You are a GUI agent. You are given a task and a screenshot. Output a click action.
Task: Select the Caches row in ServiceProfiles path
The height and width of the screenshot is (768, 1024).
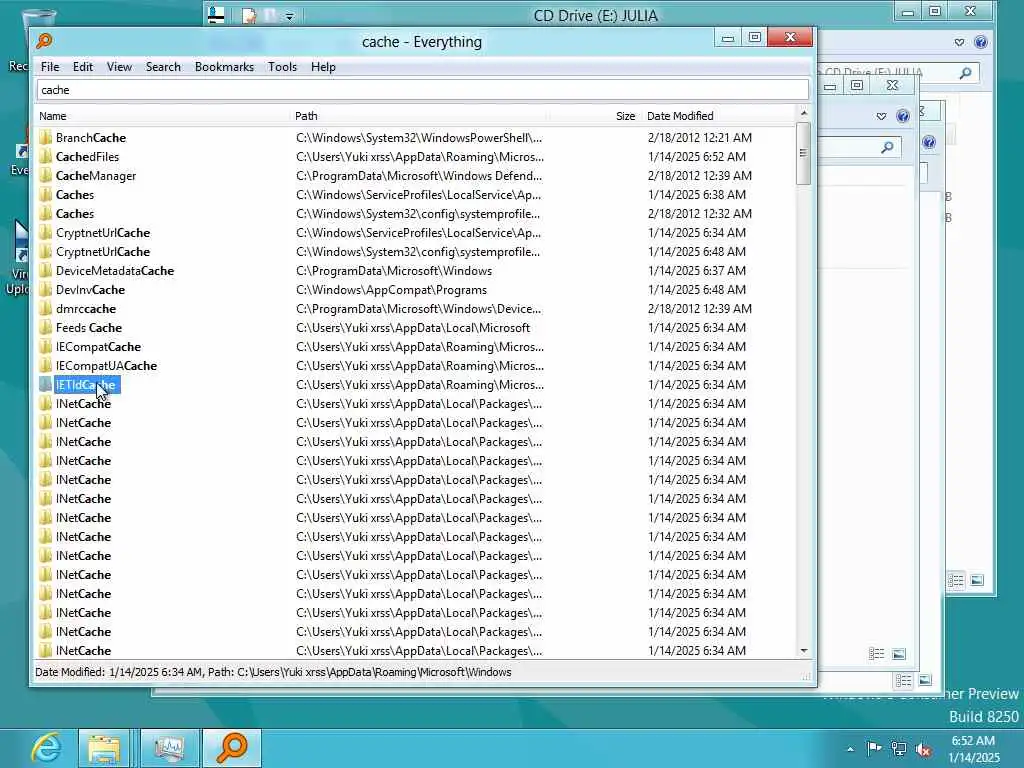415,195
